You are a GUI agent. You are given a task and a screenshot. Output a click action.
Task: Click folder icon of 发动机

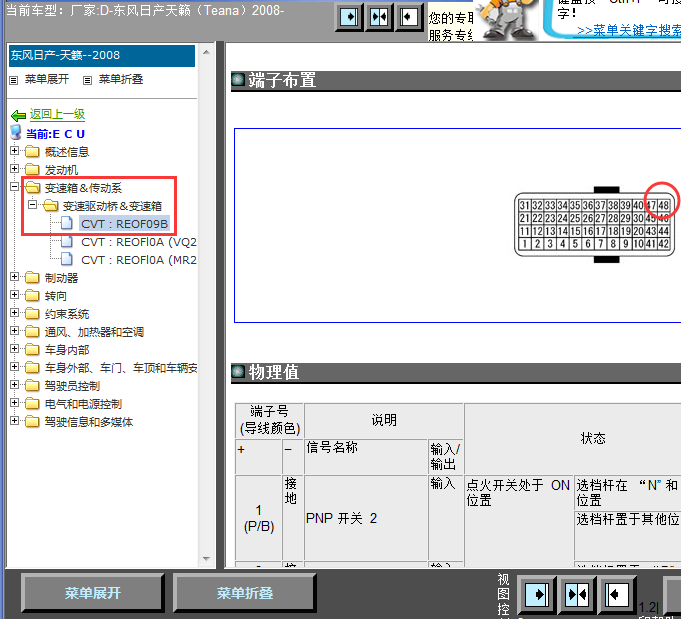click(x=32, y=169)
